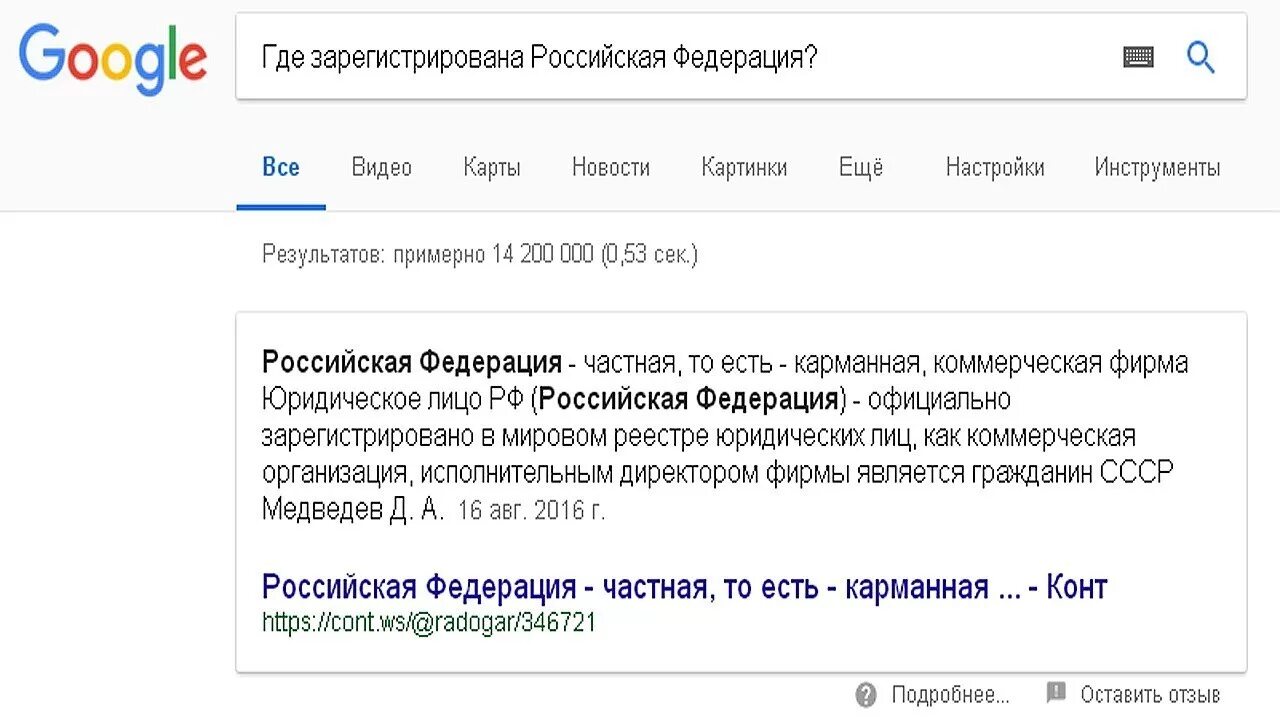
Task: Click Оставить отзыв feedback link
Action: [x=1150, y=694]
